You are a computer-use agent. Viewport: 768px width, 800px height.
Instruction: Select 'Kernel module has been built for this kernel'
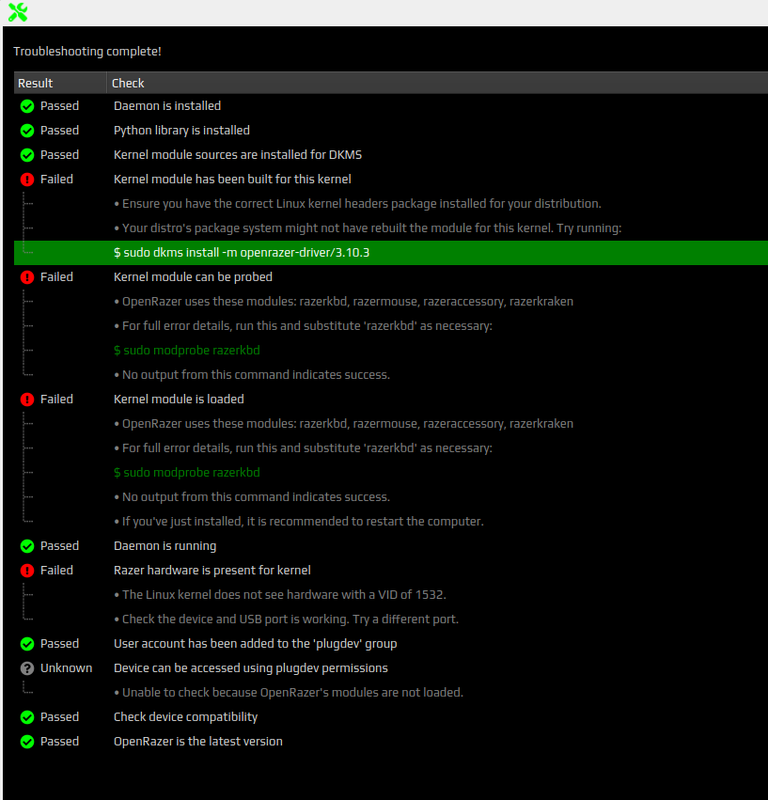[x=391, y=180]
